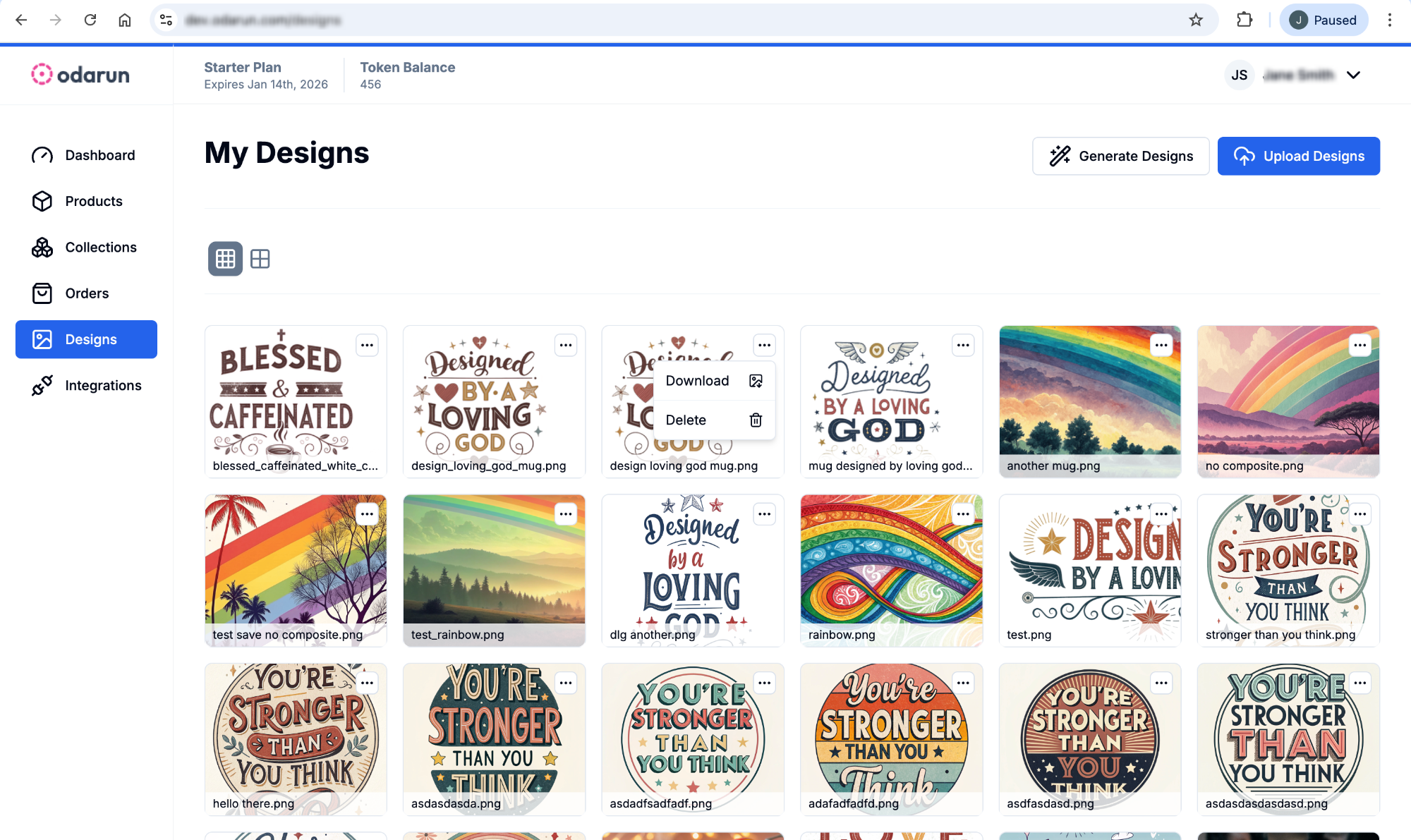Switch to the large grid view
Image resolution: width=1411 pixels, height=840 pixels.
click(x=260, y=259)
